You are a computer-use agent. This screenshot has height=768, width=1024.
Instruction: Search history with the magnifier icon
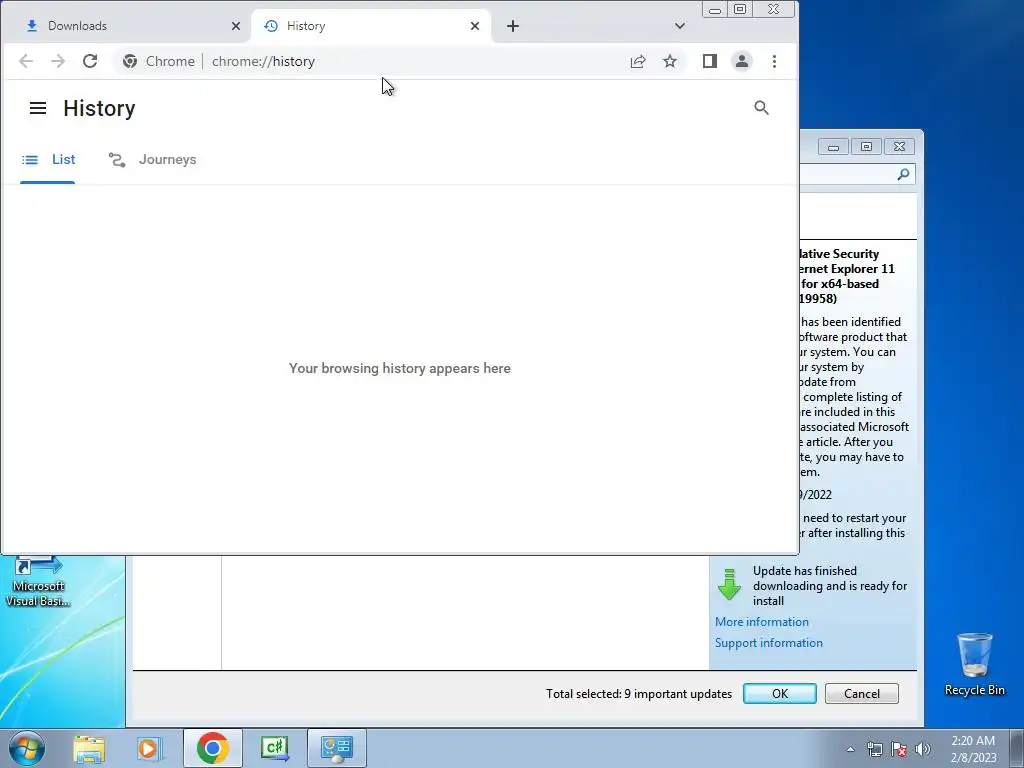pyautogui.click(x=761, y=108)
